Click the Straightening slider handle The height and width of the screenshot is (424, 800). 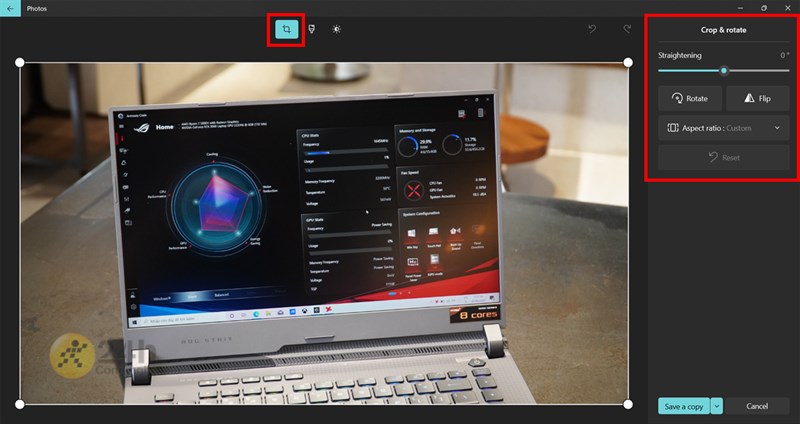[x=724, y=71]
